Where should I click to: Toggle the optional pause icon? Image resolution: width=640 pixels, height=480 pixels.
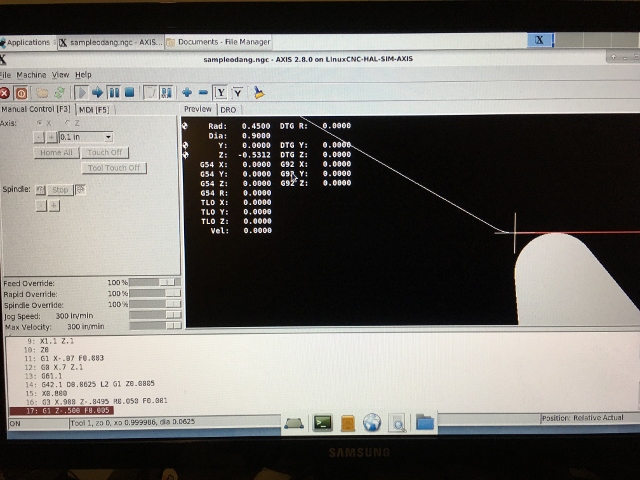pos(166,93)
